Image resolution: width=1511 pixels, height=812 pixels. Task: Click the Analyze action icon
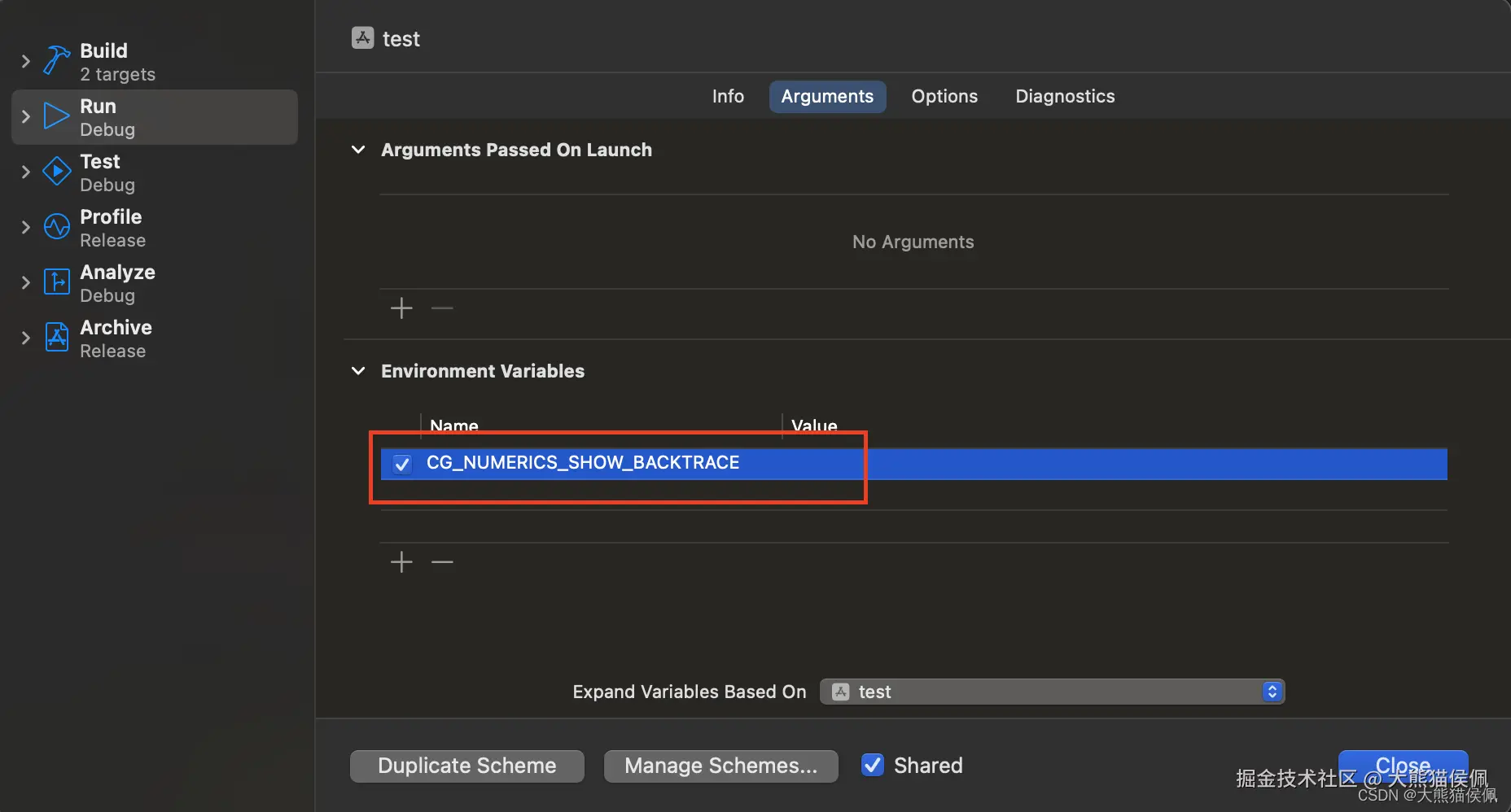56,282
